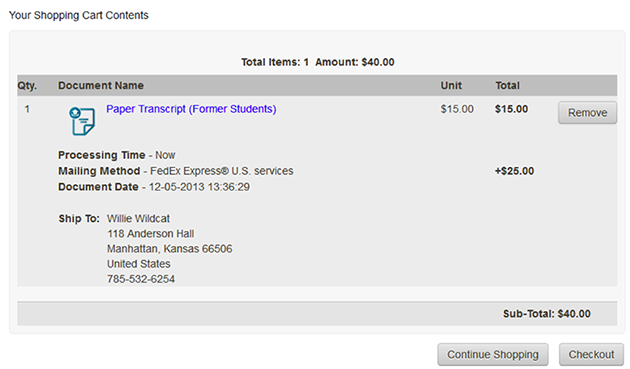This screenshot has height=369, width=630.
Task: Open the Paper Transcript (Former Students) link
Action: click(x=191, y=109)
